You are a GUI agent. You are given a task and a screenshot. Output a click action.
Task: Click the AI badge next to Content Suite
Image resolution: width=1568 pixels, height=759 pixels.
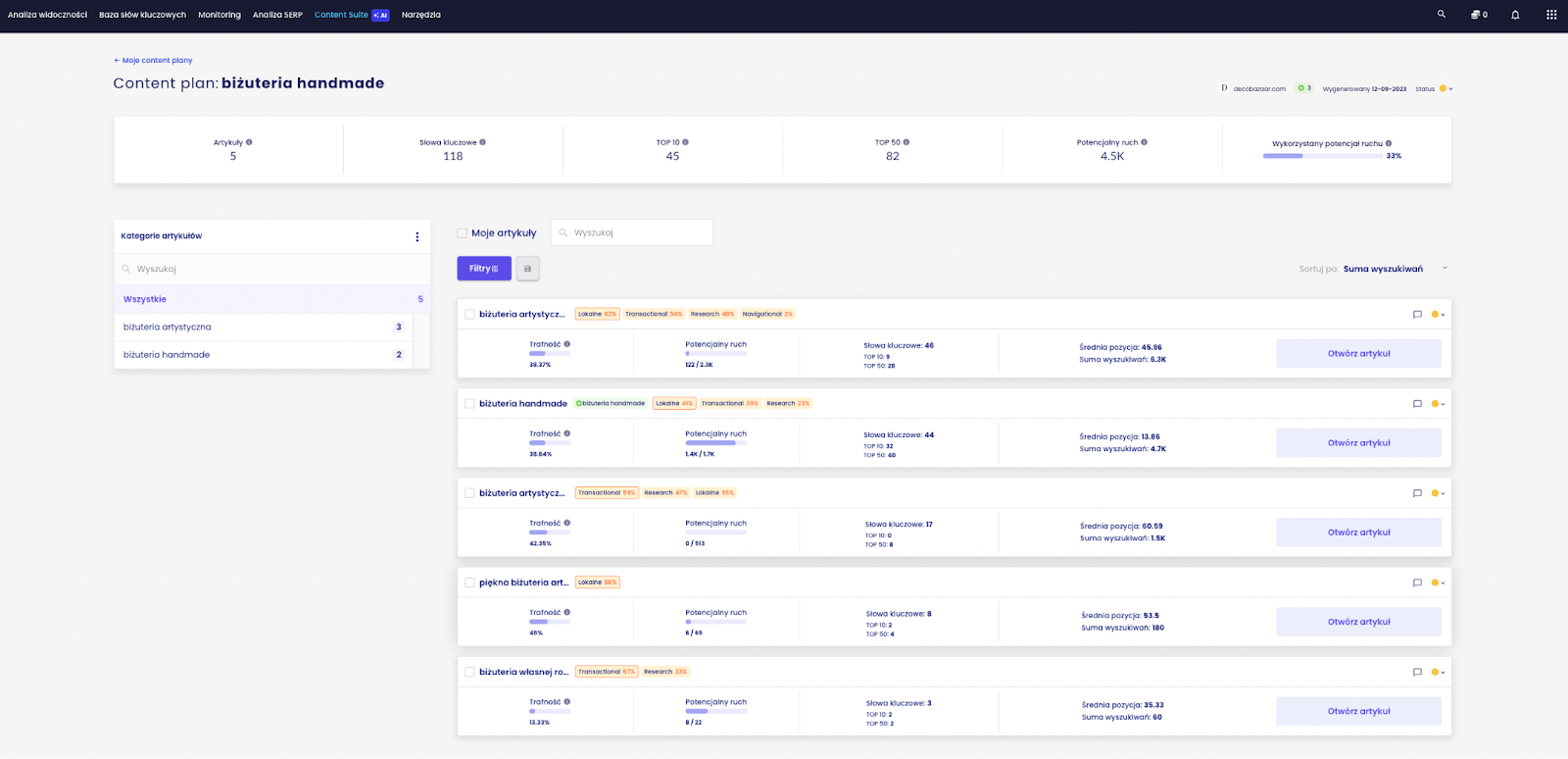[380, 15]
